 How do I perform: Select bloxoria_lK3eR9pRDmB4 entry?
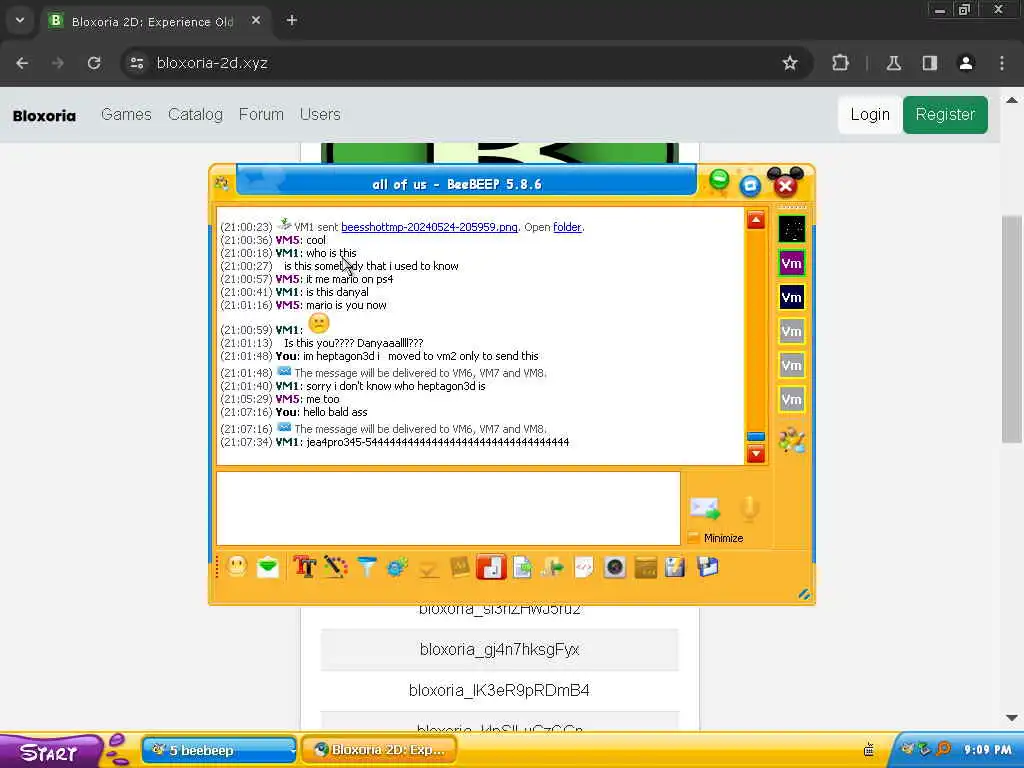(x=500, y=690)
